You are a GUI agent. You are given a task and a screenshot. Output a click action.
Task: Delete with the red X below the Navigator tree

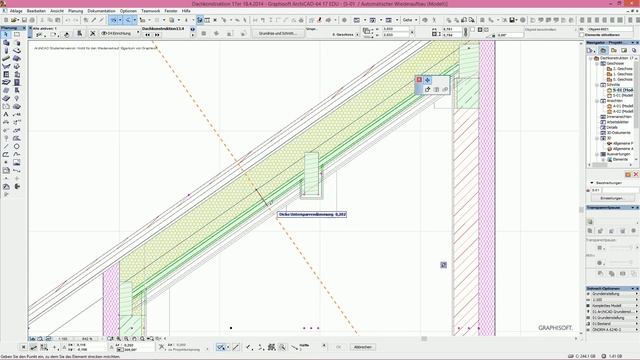click(x=636, y=174)
